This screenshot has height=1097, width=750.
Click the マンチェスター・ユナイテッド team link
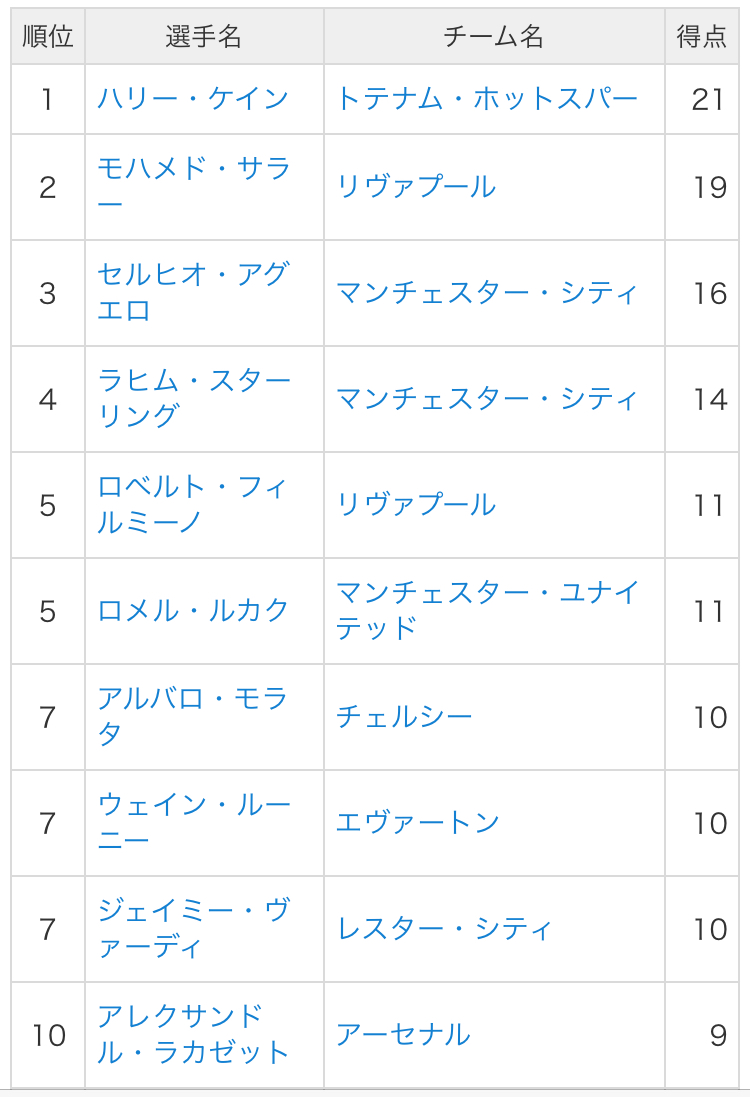coord(487,593)
